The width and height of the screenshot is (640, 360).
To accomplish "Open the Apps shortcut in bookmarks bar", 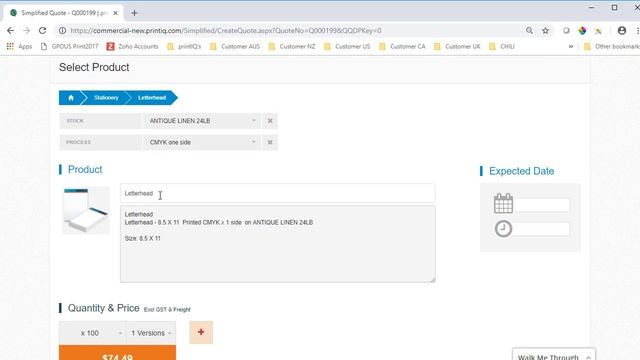I will (19, 47).
